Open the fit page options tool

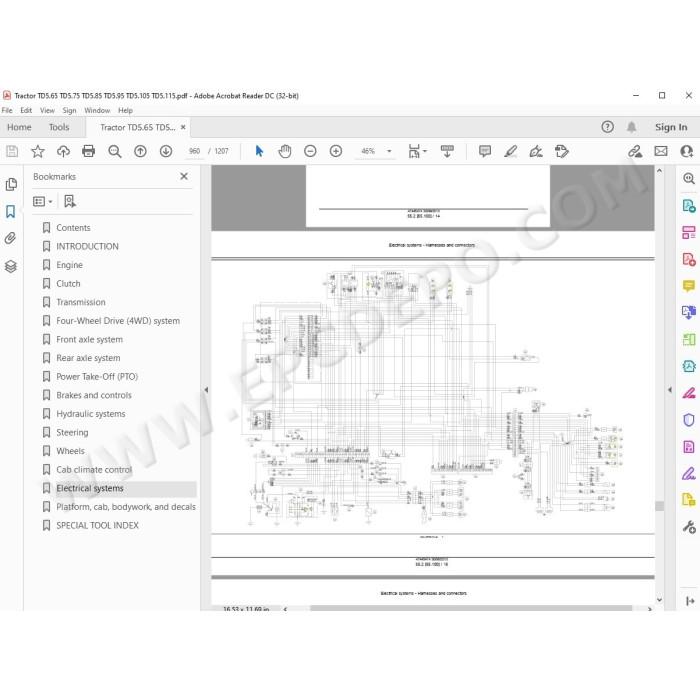pos(417,151)
